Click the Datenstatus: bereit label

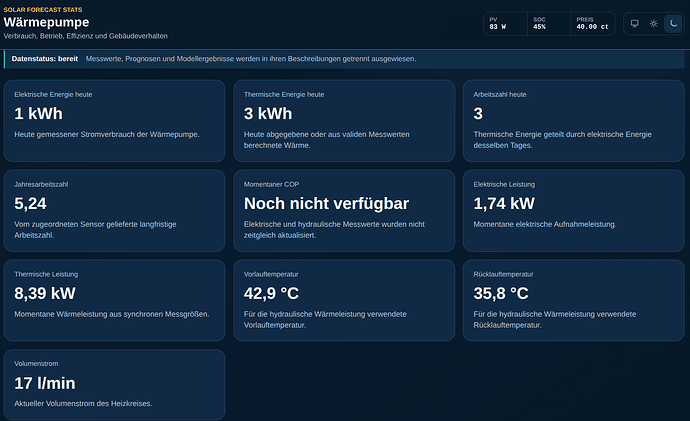pyautogui.click(x=45, y=59)
